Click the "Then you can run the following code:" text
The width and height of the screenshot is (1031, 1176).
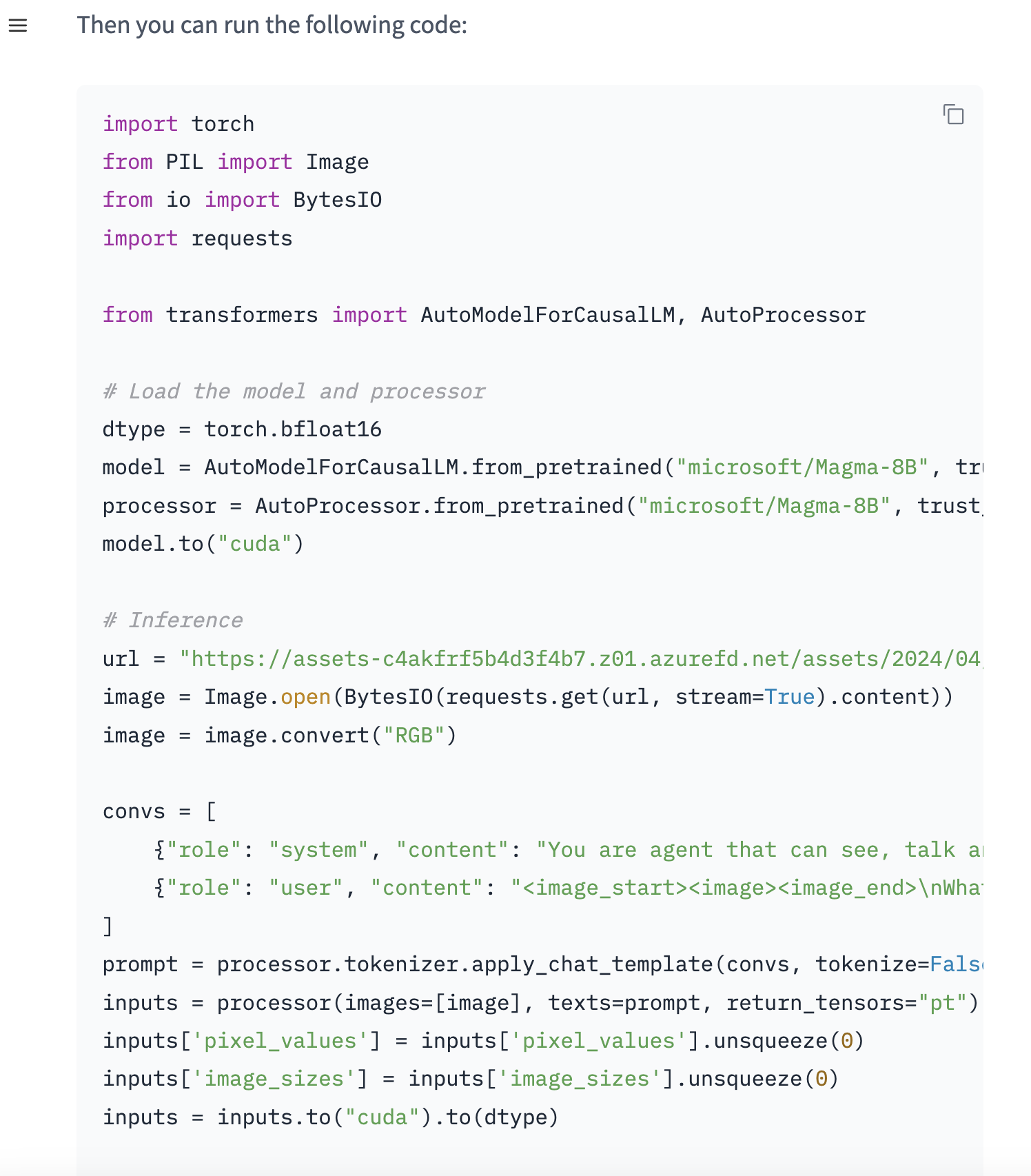272,26
